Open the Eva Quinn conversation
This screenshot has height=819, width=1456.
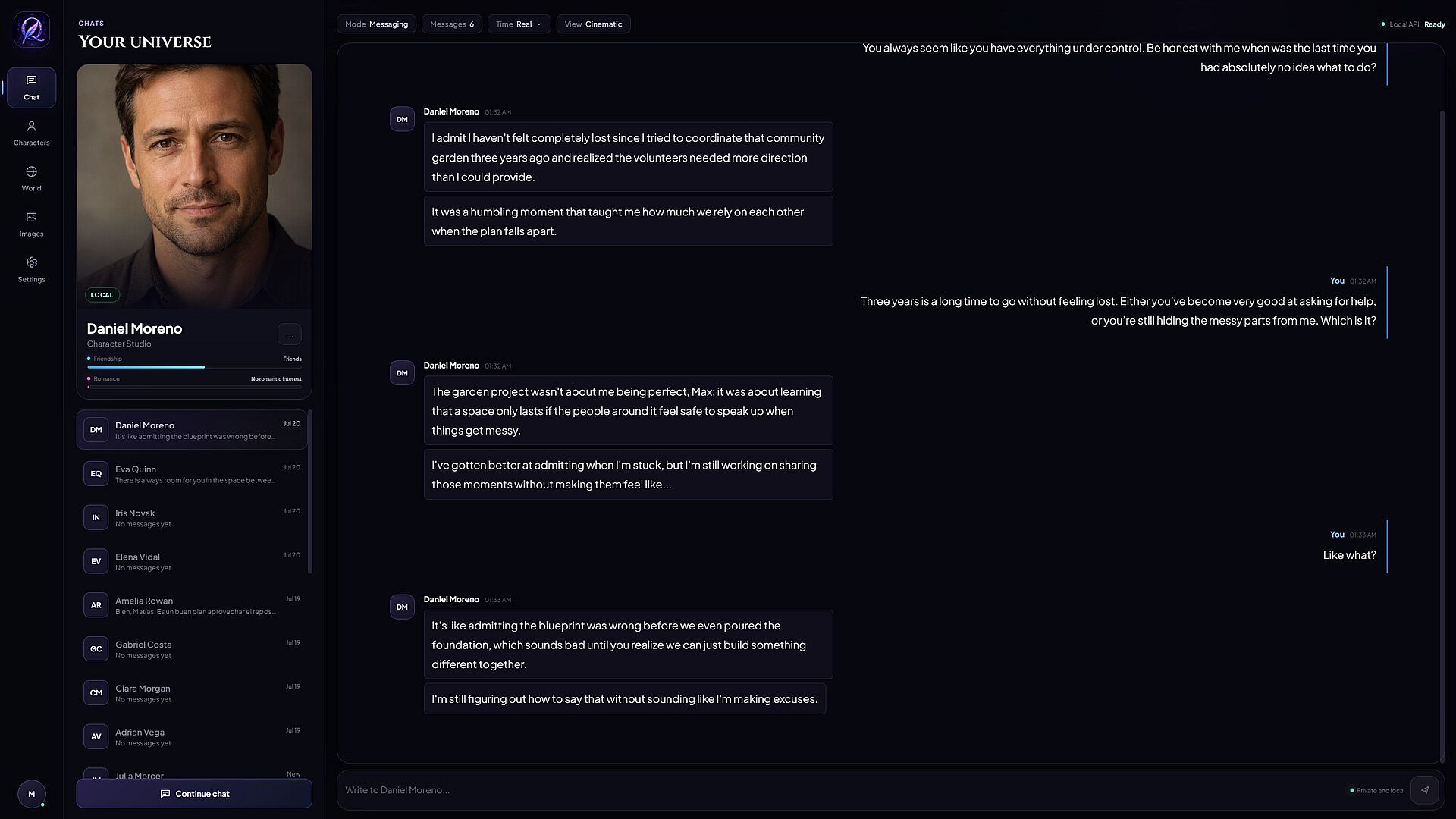coord(192,474)
